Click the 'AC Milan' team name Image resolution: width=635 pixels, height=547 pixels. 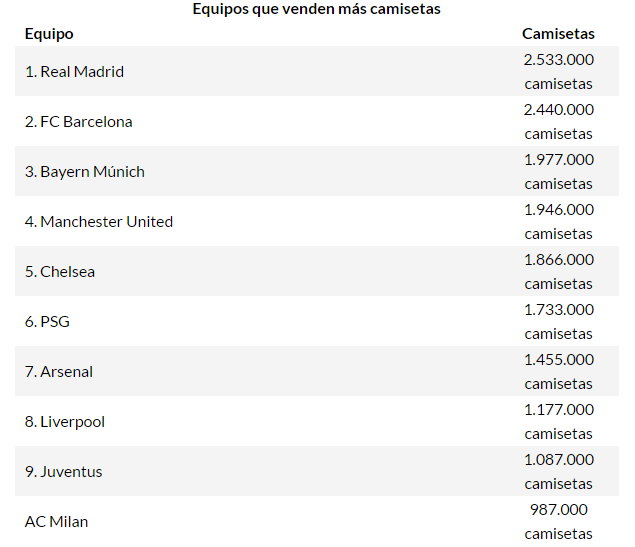[x=57, y=522]
